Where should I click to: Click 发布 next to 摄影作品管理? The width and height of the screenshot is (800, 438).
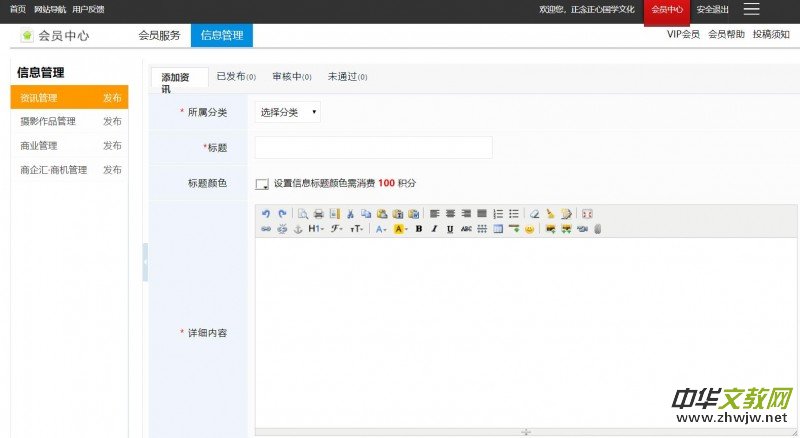tap(112, 121)
